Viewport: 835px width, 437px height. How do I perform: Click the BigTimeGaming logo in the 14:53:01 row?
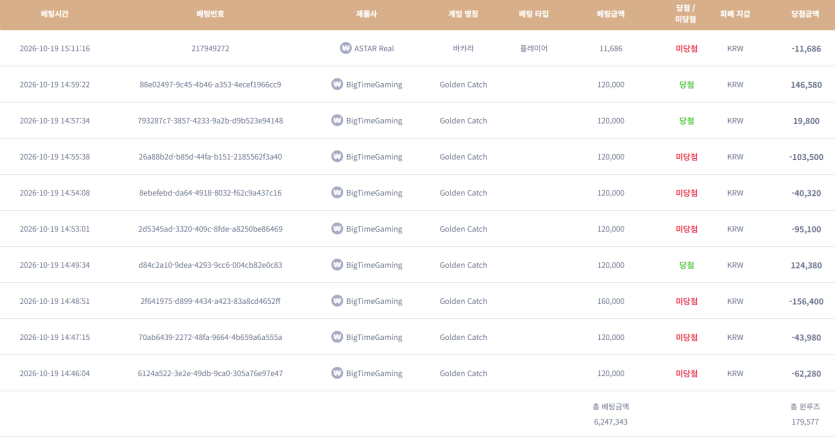pyautogui.click(x=337, y=229)
